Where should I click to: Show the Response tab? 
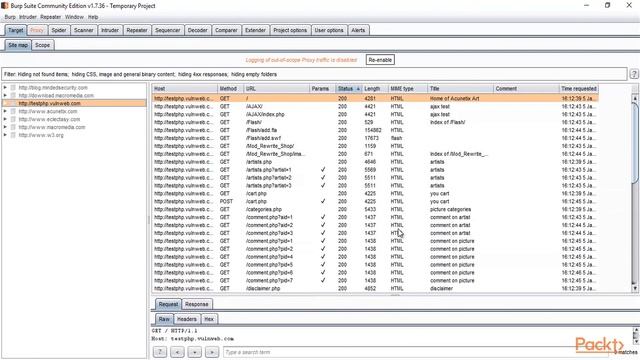point(197,304)
